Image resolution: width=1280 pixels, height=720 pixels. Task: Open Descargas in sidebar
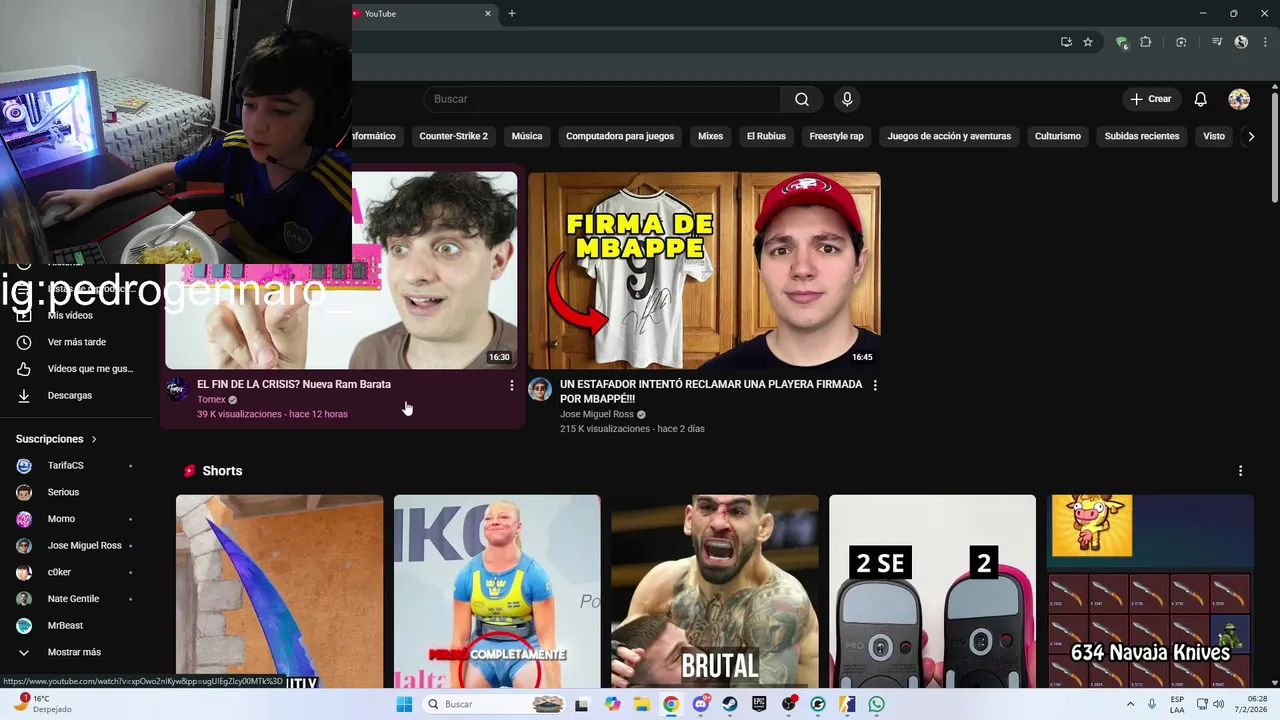click(x=70, y=396)
